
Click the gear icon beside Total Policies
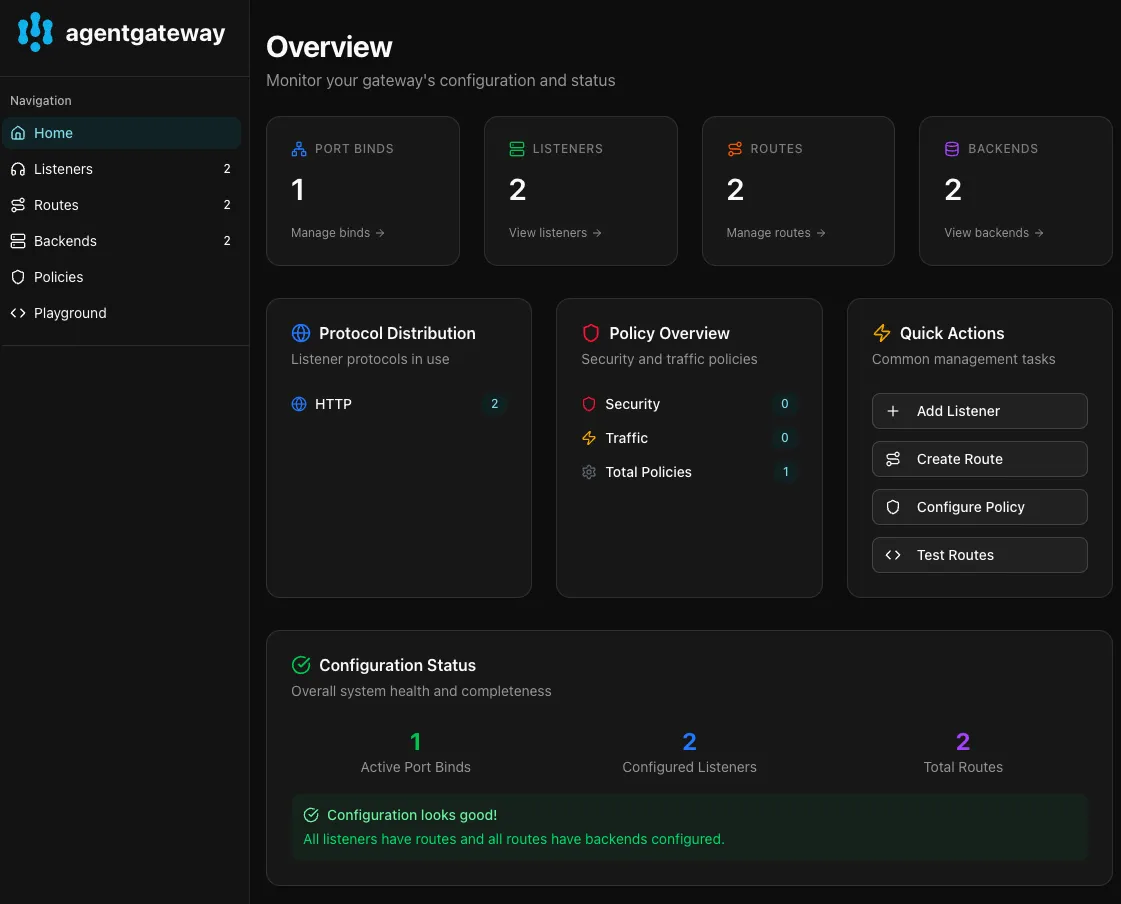tap(589, 472)
